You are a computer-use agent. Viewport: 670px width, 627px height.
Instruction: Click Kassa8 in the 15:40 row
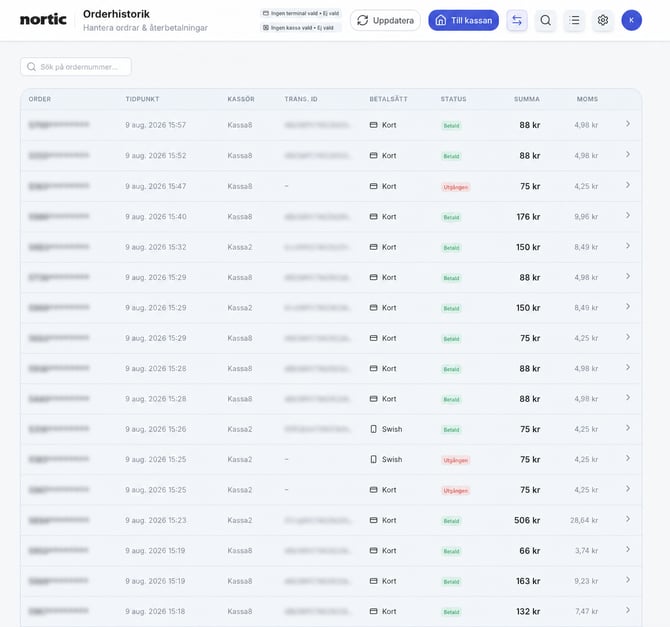240,217
